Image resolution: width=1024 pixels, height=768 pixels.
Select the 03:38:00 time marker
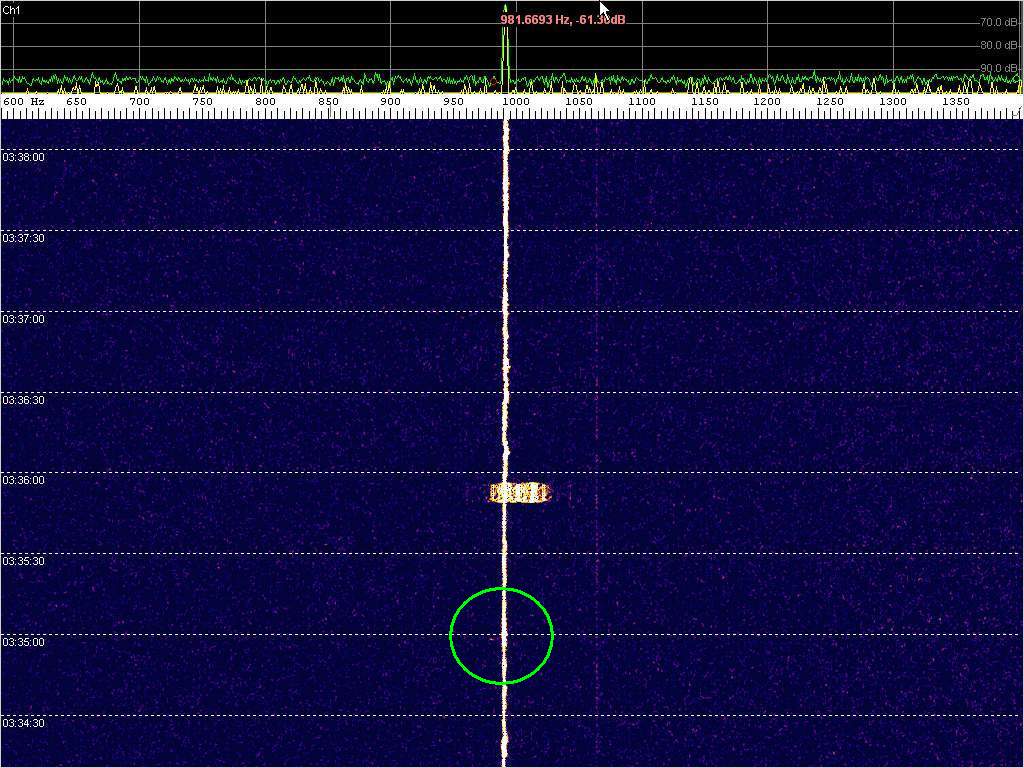[x=24, y=157]
